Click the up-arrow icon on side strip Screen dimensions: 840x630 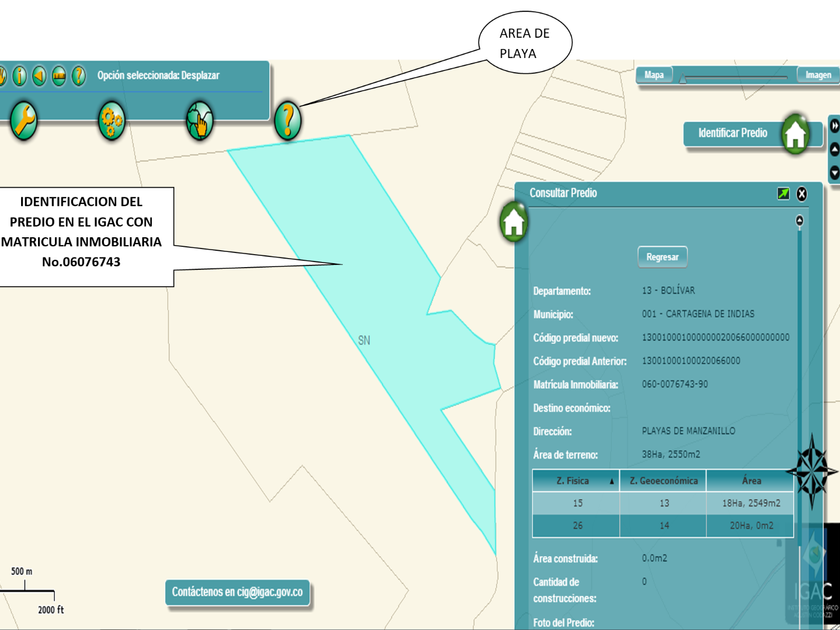(835, 150)
